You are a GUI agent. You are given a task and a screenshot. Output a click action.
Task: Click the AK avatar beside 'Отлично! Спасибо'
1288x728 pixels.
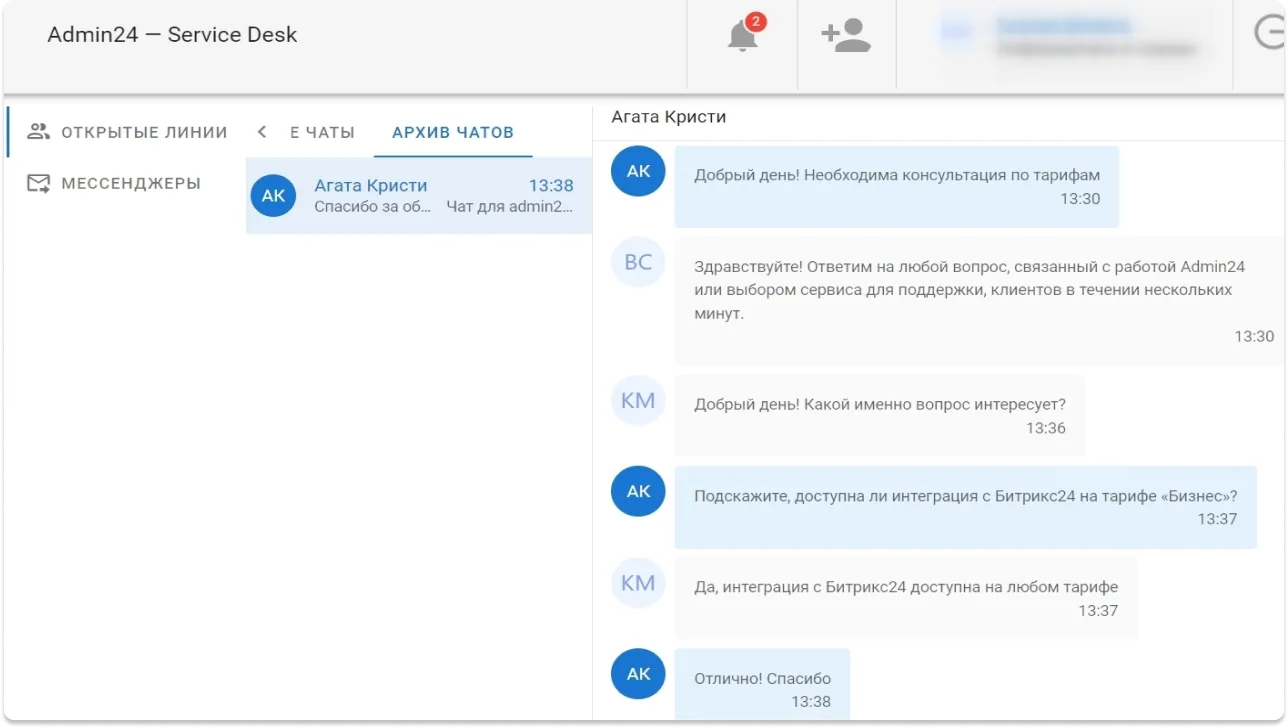click(x=638, y=674)
